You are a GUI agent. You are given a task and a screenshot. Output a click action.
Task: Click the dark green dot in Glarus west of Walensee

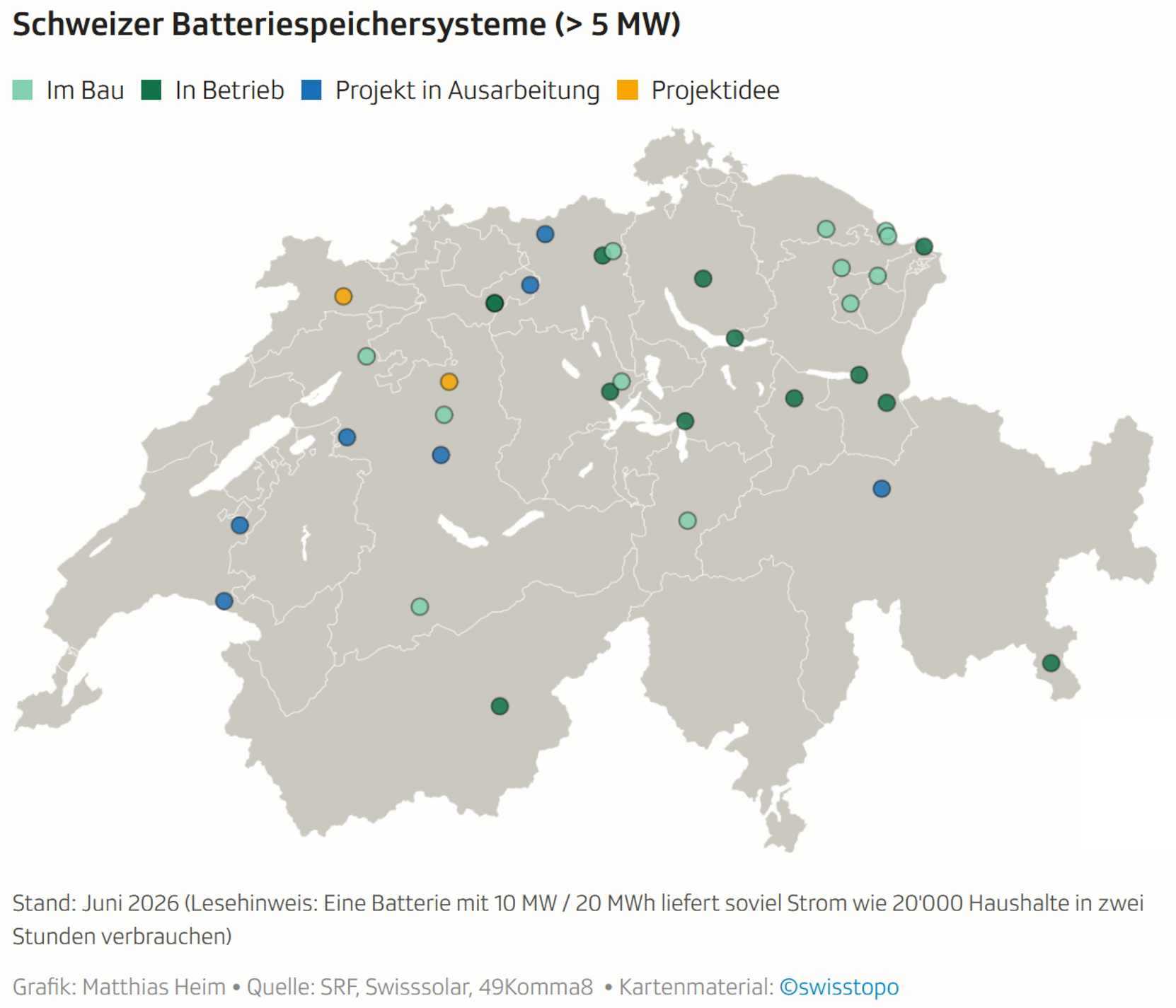point(794,398)
